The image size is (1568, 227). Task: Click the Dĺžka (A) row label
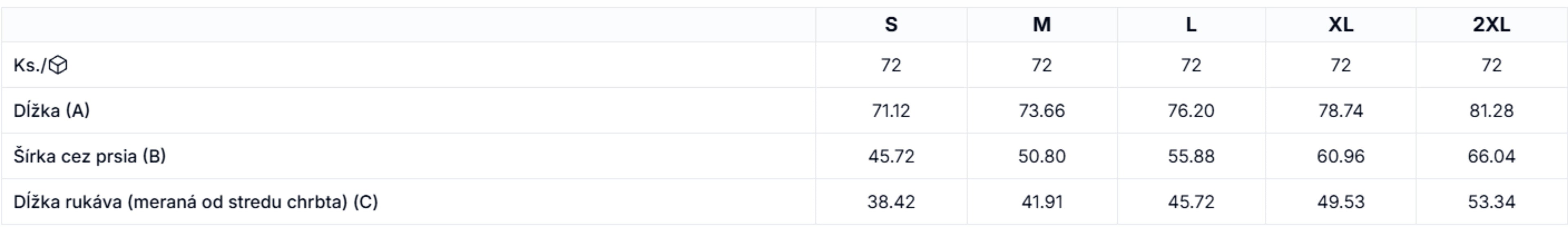click(x=52, y=110)
